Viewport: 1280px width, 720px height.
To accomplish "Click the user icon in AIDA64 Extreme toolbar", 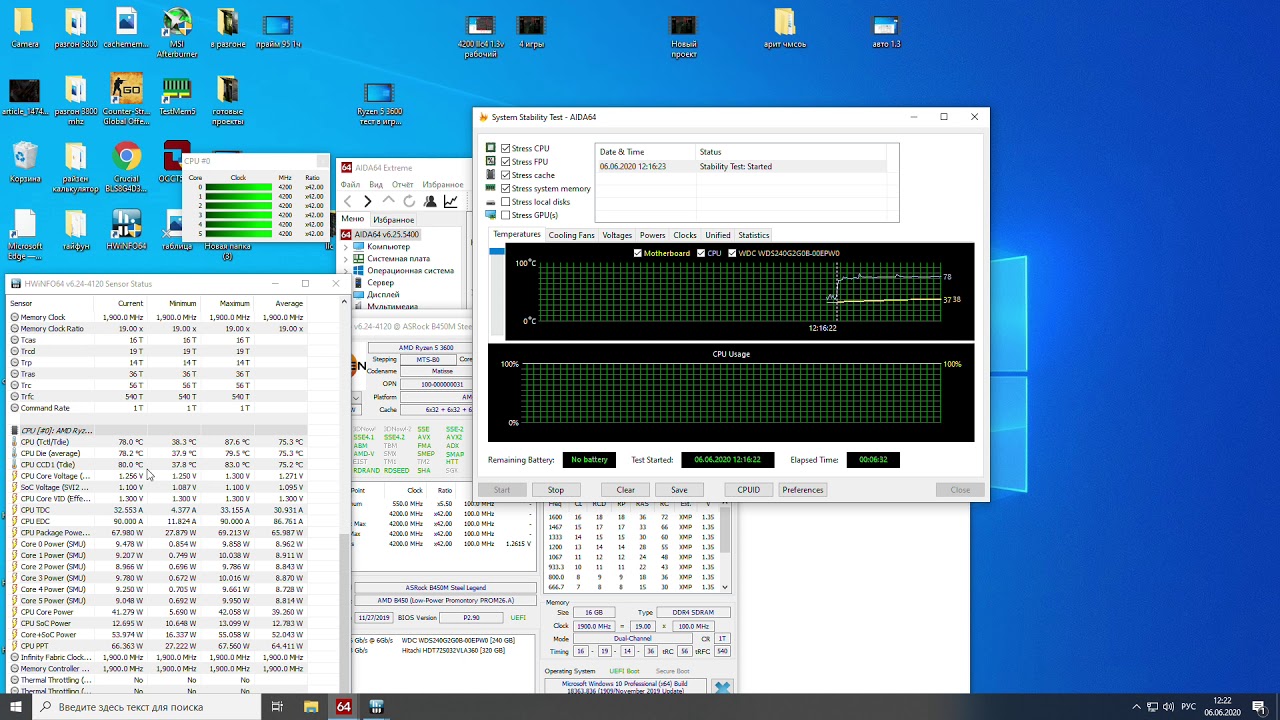I will [x=430, y=202].
